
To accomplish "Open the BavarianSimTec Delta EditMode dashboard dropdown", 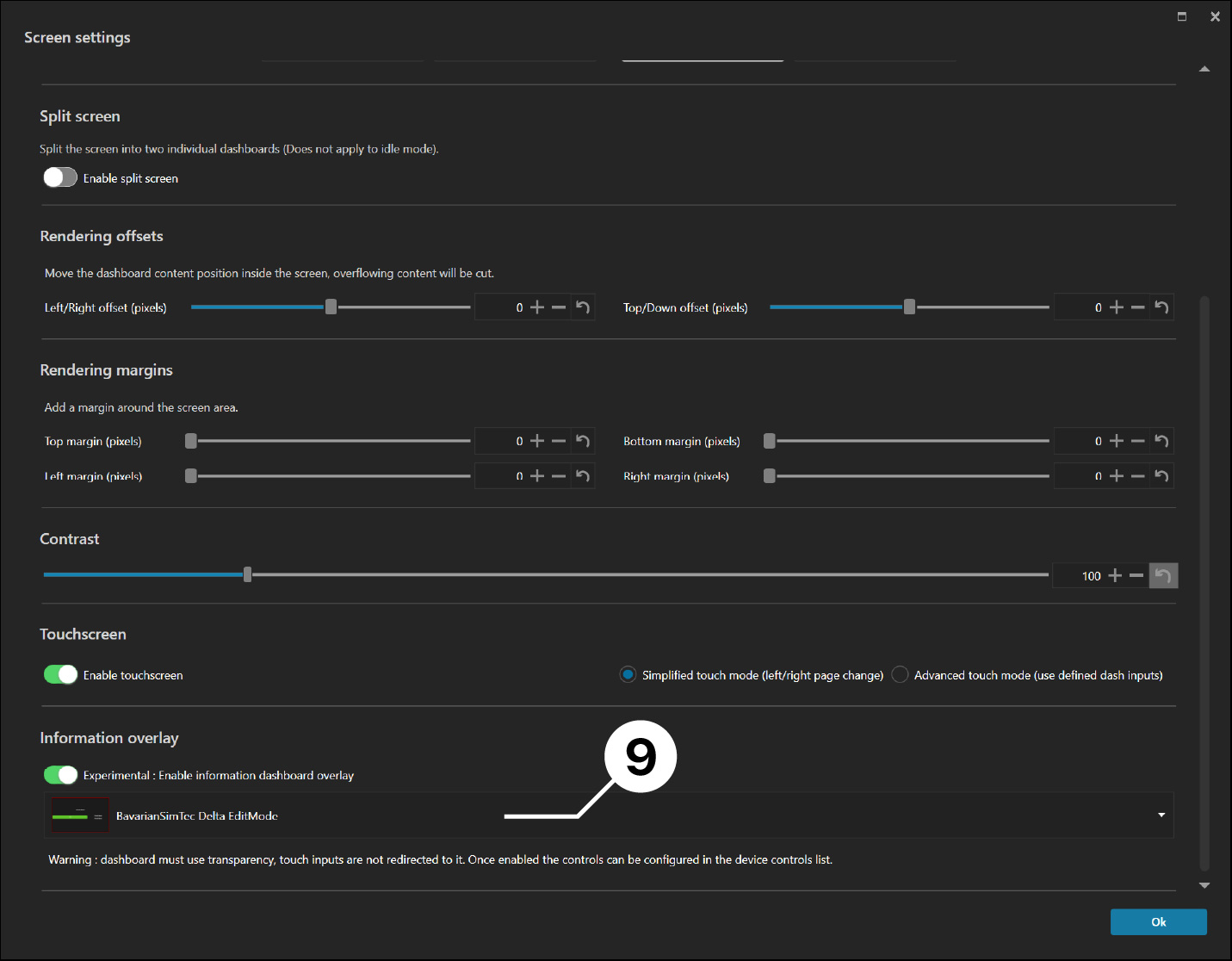I will pyautogui.click(x=1161, y=815).
